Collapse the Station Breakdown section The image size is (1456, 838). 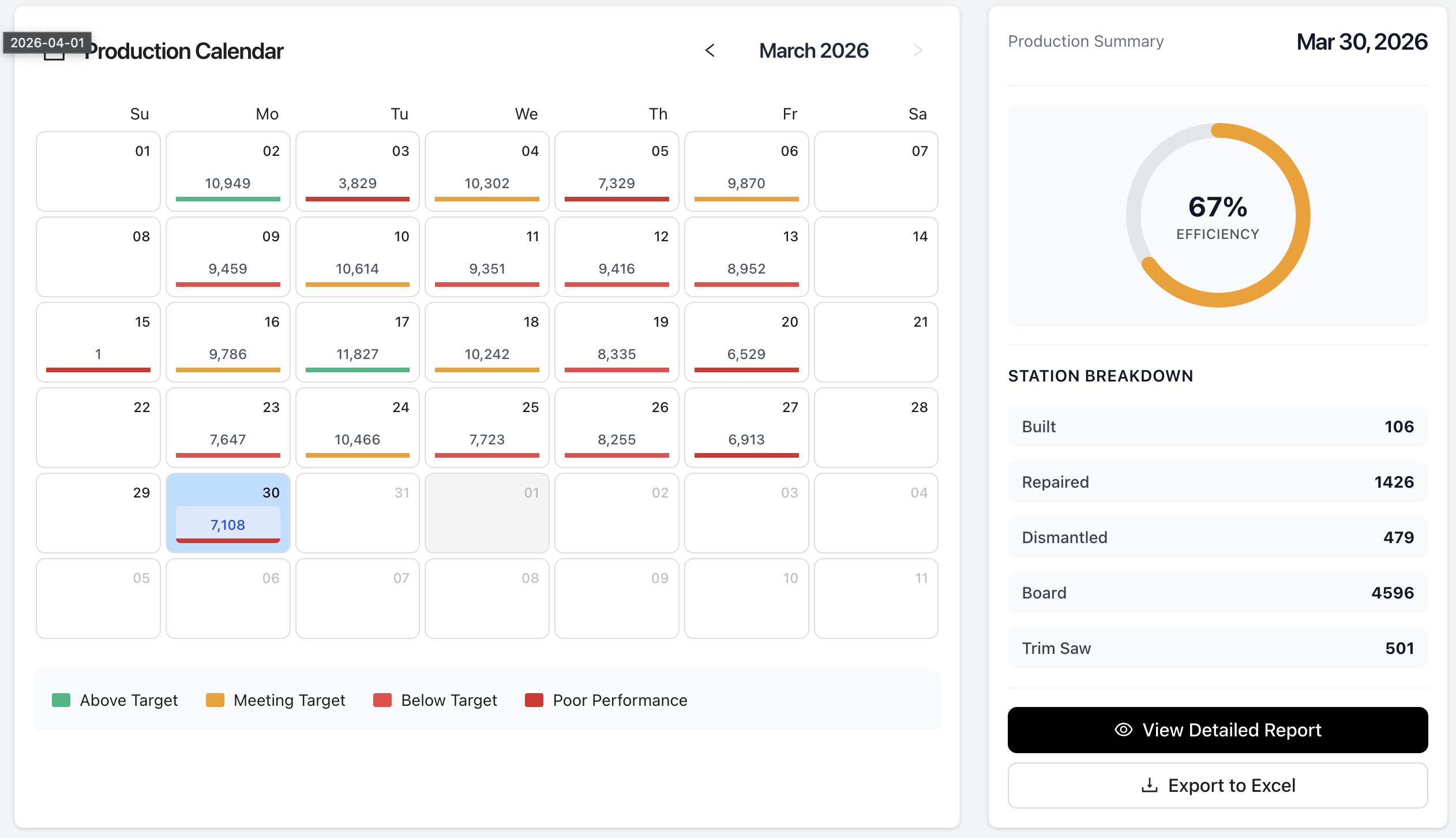[x=1099, y=376]
